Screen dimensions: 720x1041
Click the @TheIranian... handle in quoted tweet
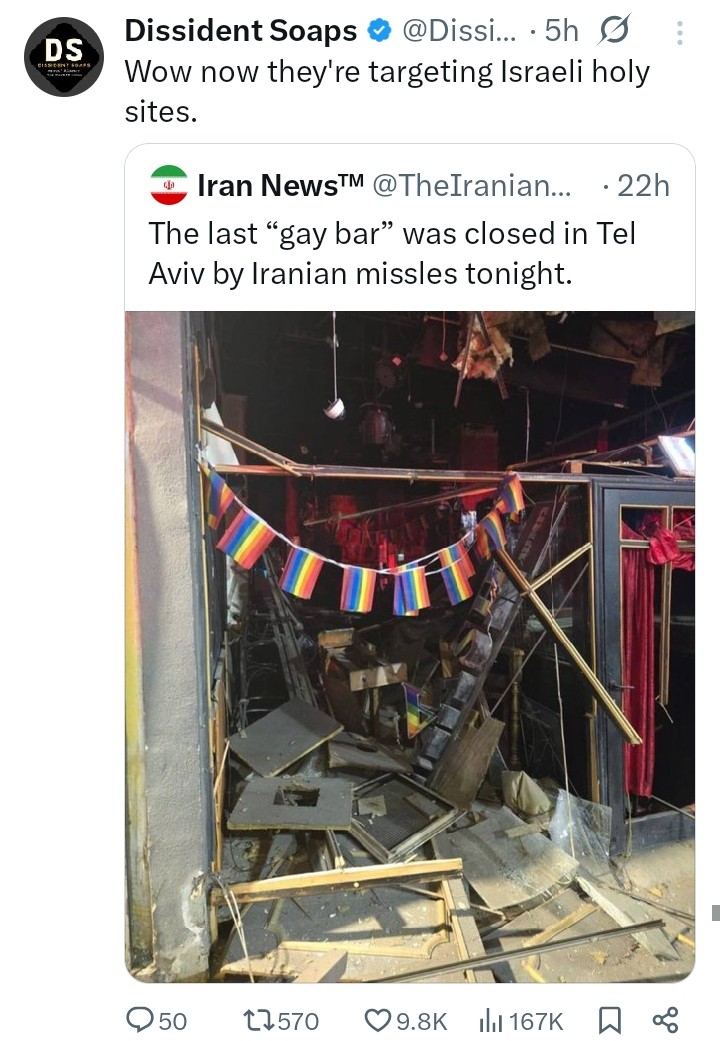coord(472,186)
